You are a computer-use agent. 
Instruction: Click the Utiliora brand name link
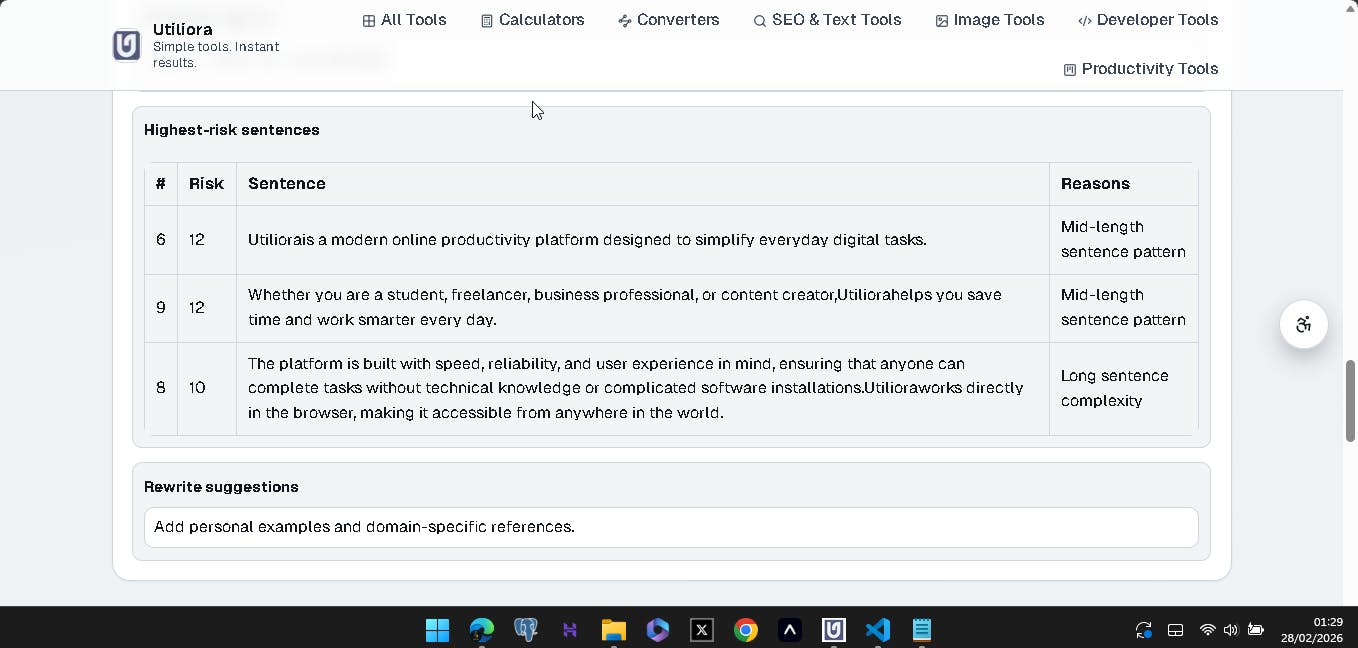point(183,29)
